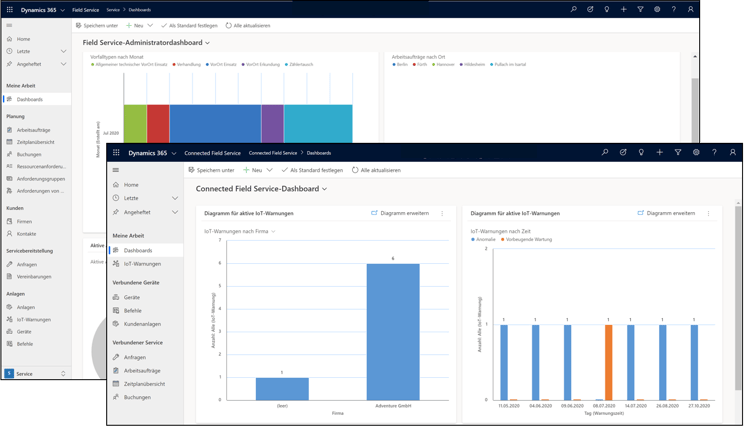Image resolution: width=750 pixels, height=429 pixels.
Task: Expand Neu split-button chevron in front window
Action: [x=270, y=170]
